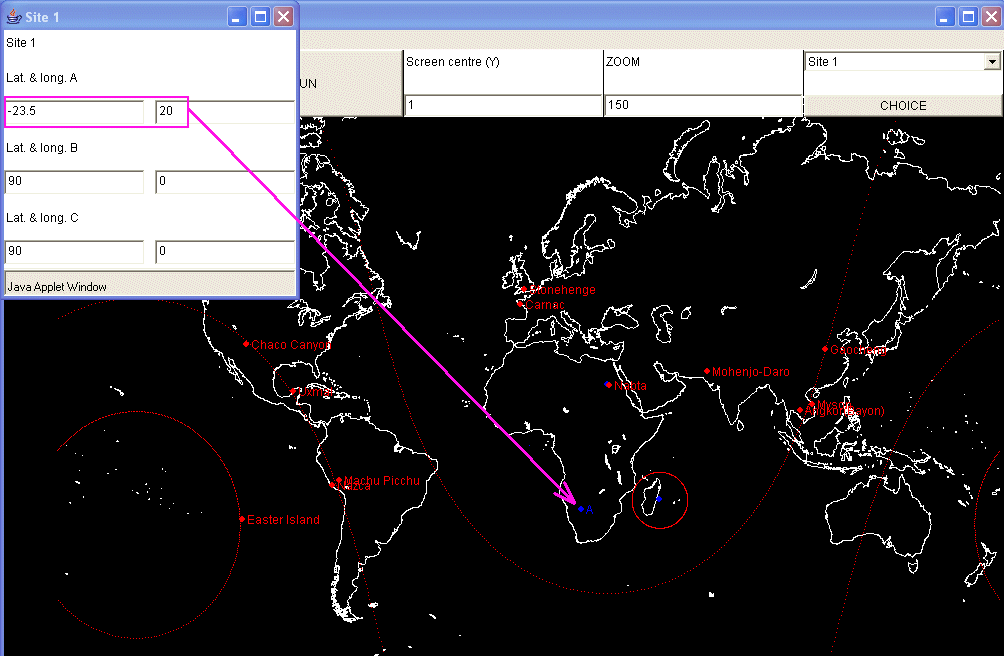The width and height of the screenshot is (1004, 656).
Task: Click the Lat. & long. B label
Action: (42, 148)
